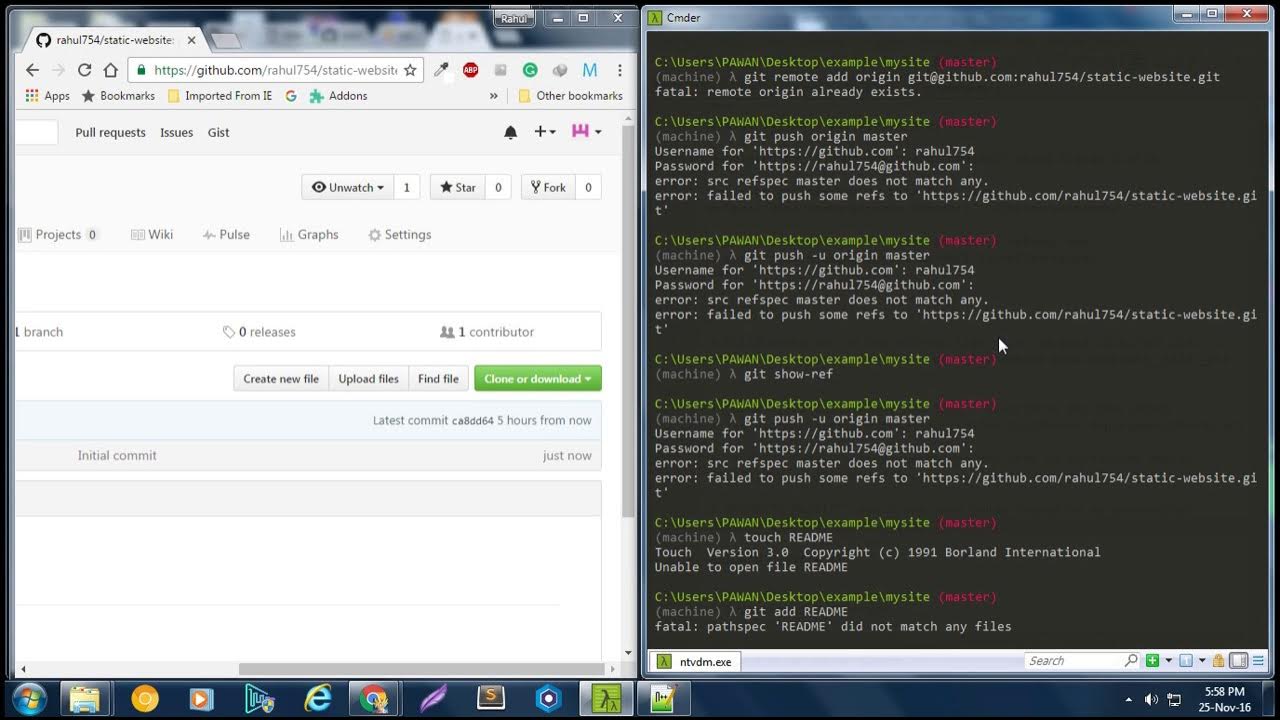Open the Pull requests page
The width and height of the screenshot is (1280, 720).
110,132
